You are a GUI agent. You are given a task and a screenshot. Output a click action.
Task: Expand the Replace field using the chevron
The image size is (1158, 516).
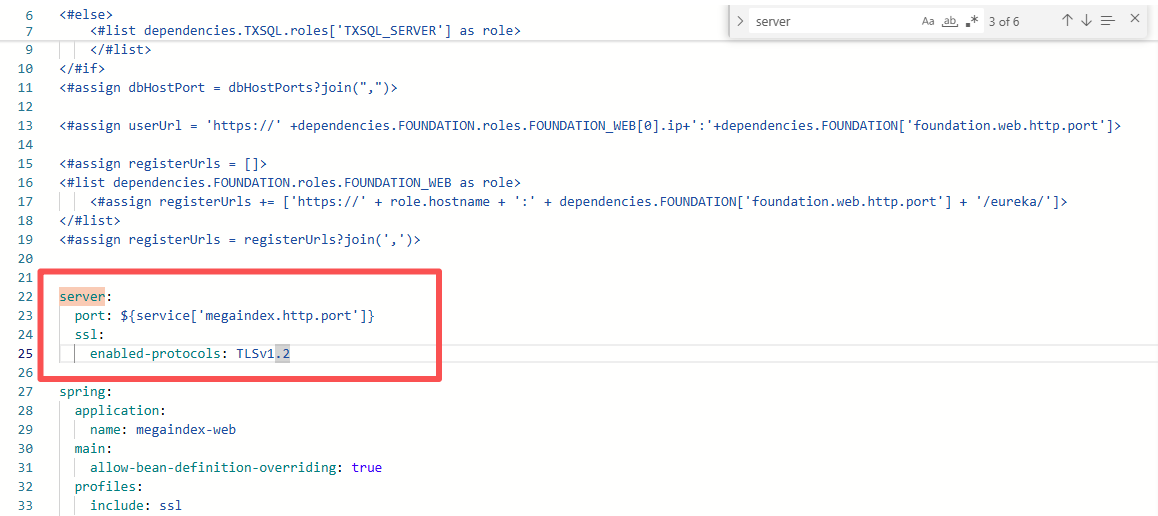pyautogui.click(x=740, y=21)
